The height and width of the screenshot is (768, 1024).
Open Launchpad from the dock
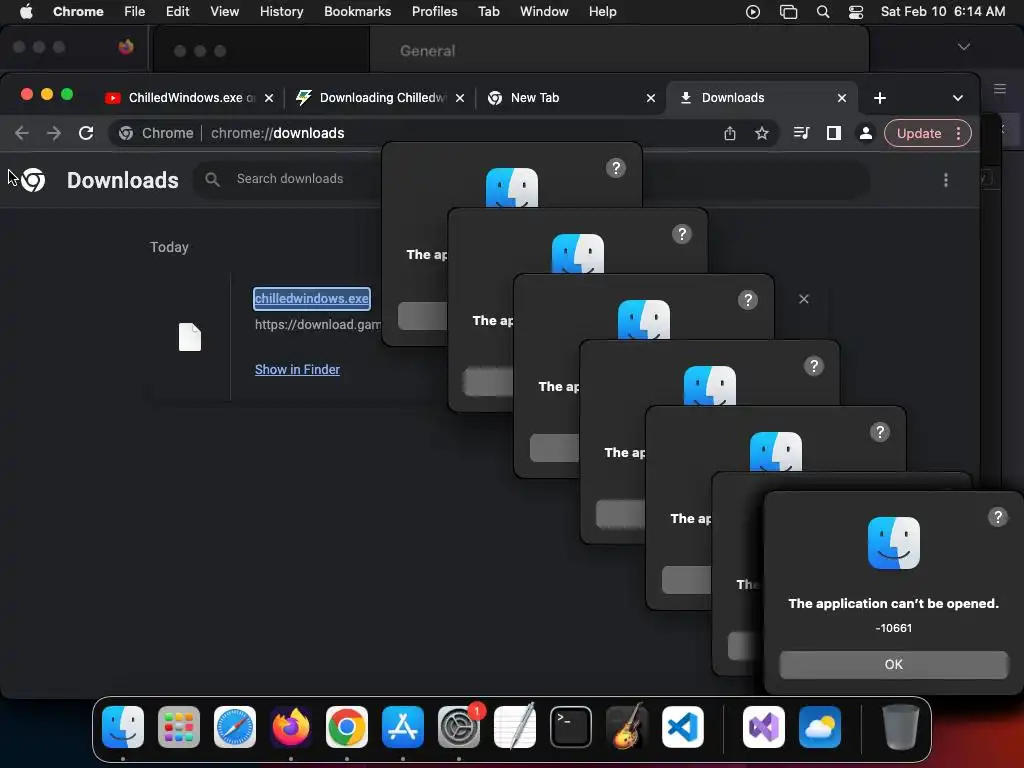(179, 727)
